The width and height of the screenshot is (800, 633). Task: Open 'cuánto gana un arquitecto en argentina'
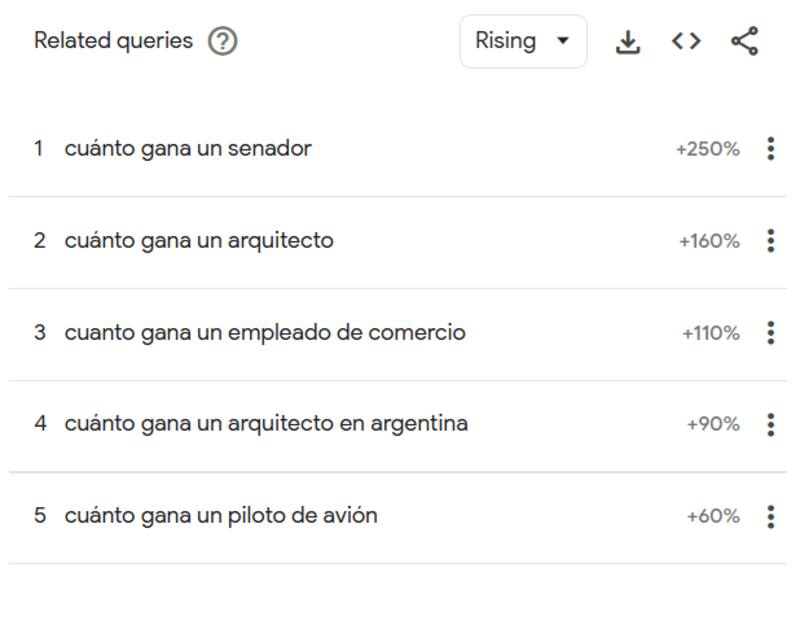pyautogui.click(x=266, y=424)
